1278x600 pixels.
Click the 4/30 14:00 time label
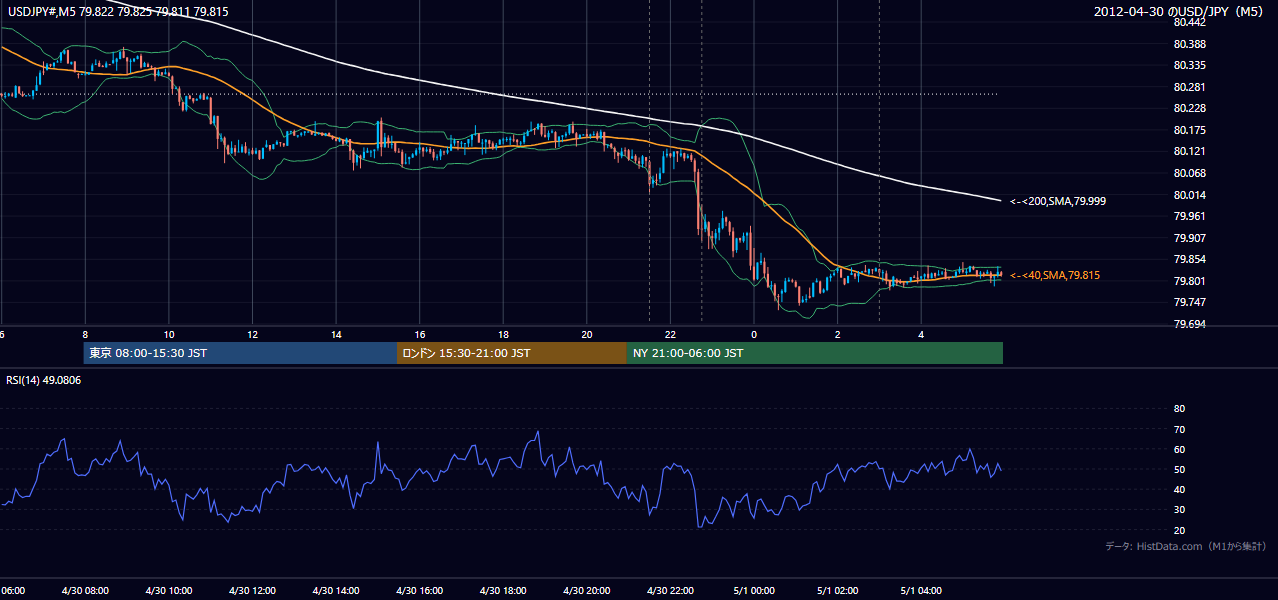point(336,590)
